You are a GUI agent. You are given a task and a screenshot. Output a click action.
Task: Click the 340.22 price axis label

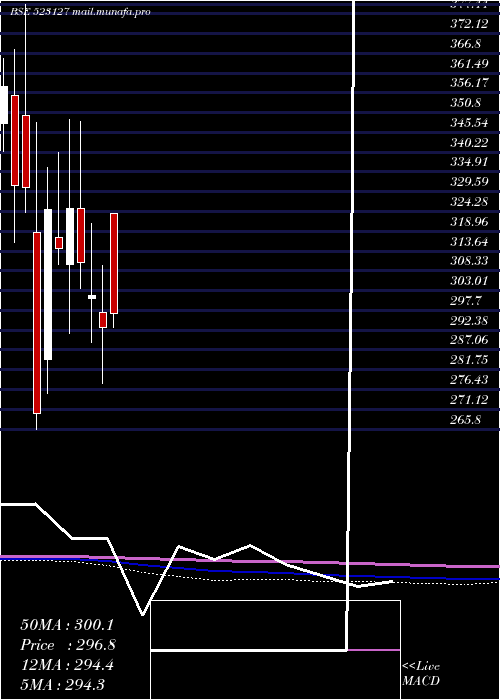point(469,142)
